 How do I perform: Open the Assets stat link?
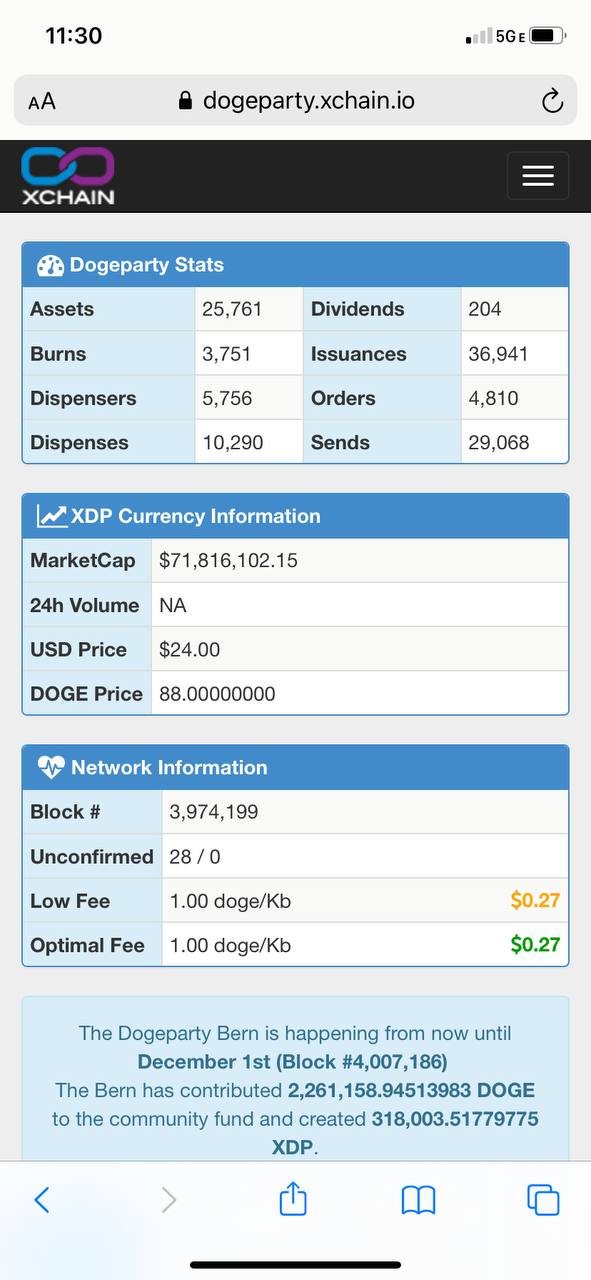pyautogui.click(x=62, y=309)
